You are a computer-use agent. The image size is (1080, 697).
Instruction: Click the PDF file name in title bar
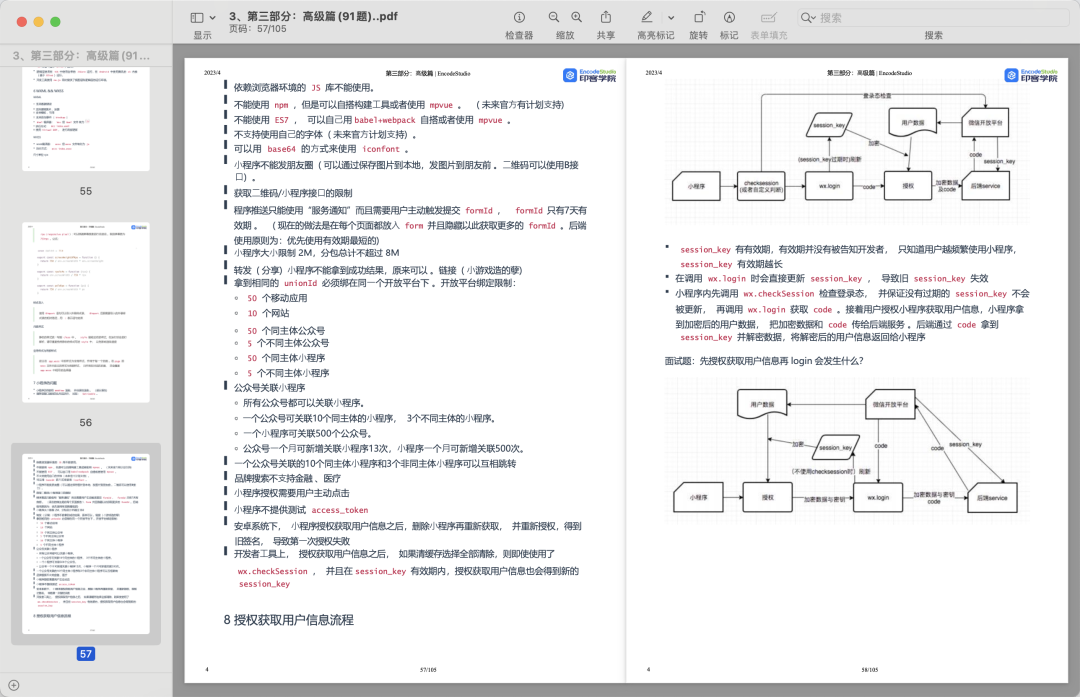click(x=313, y=16)
